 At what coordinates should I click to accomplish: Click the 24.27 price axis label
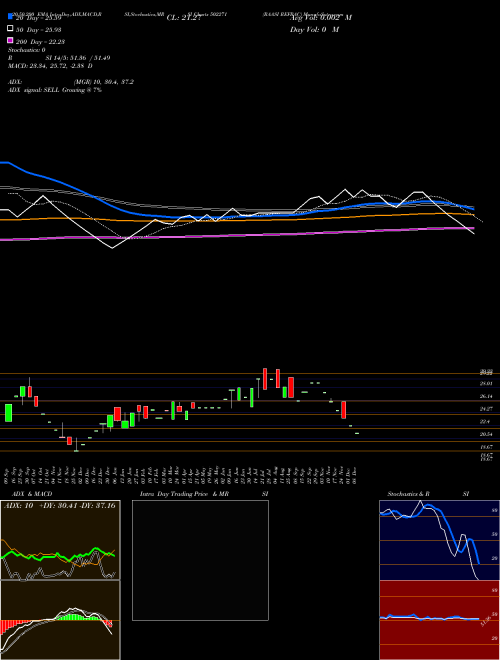click(x=486, y=409)
